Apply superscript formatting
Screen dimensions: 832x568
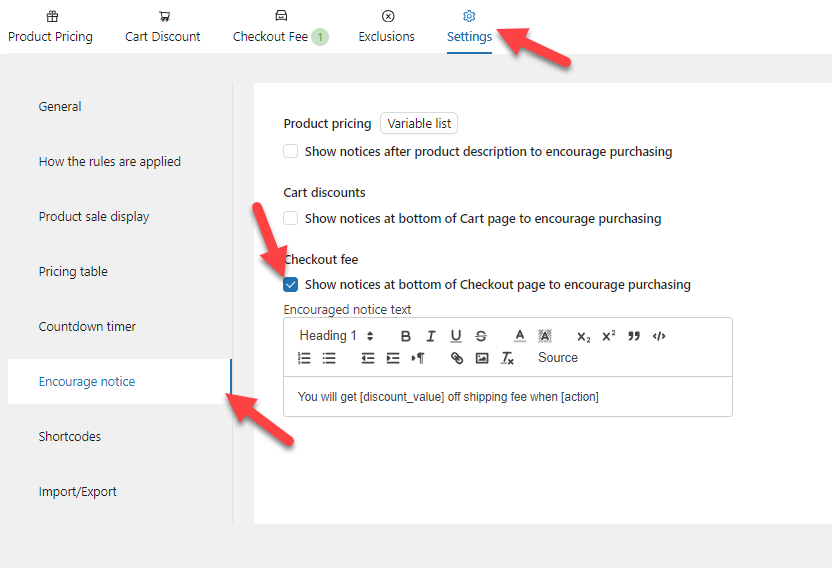click(x=609, y=336)
